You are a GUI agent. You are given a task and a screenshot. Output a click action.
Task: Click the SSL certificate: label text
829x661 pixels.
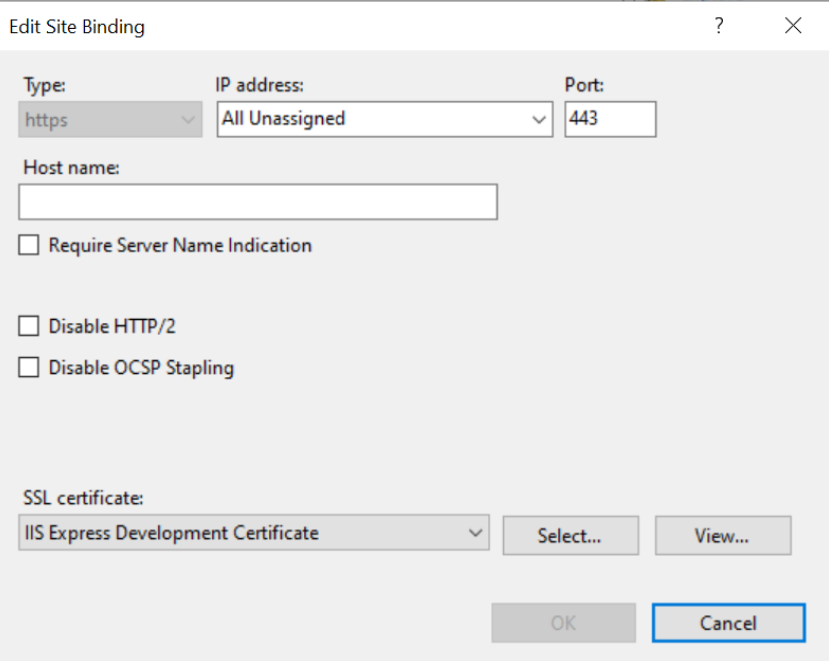point(83,498)
